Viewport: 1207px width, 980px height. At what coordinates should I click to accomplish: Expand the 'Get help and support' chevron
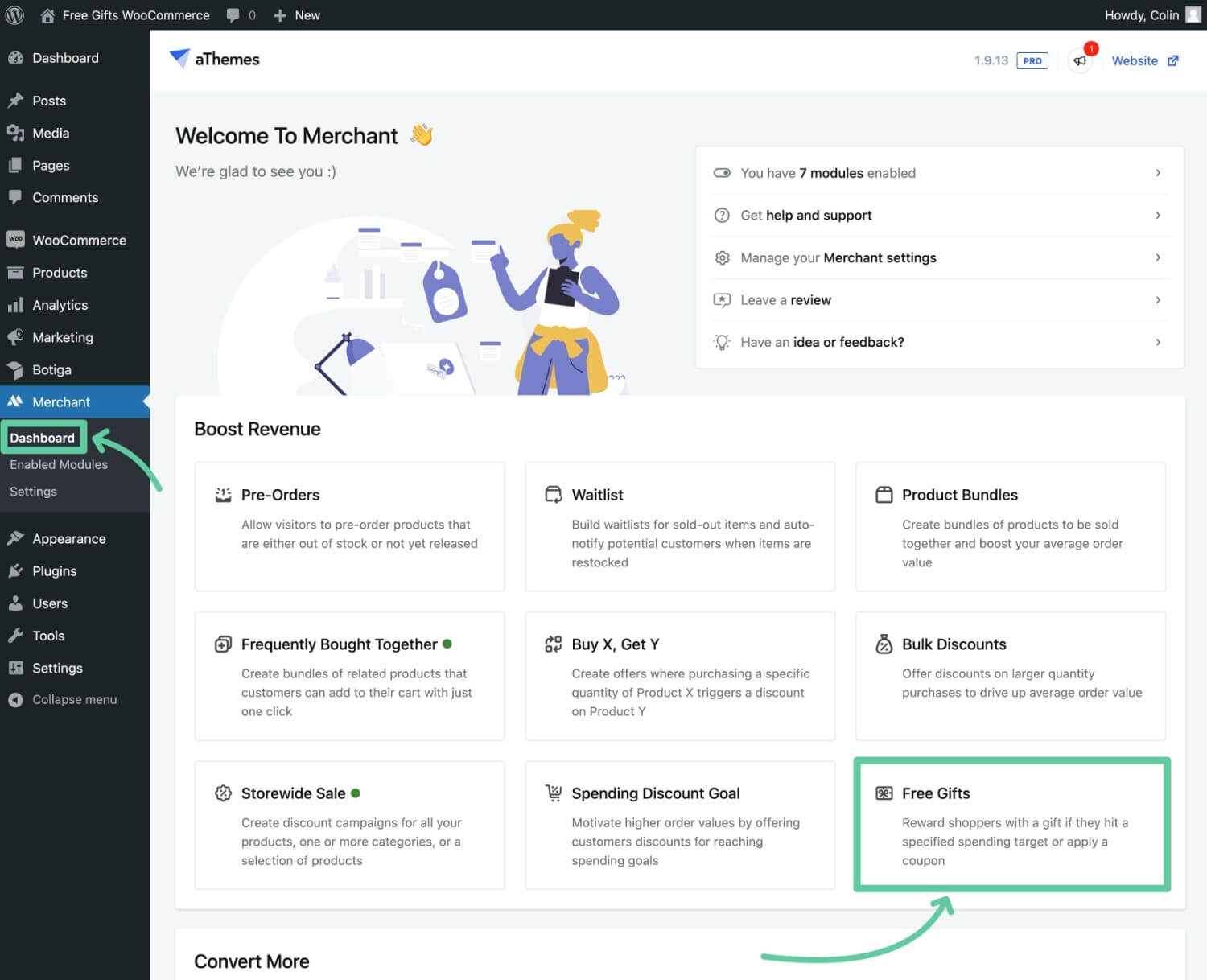(1158, 215)
